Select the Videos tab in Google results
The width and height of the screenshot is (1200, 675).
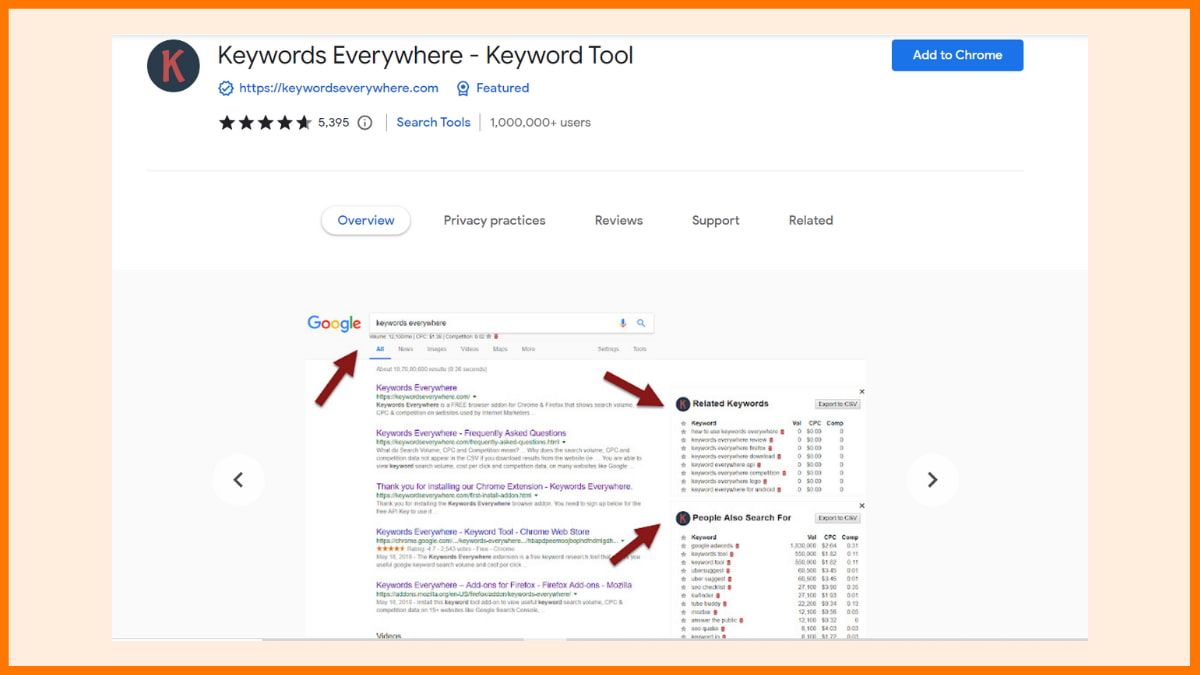tap(469, 349)
